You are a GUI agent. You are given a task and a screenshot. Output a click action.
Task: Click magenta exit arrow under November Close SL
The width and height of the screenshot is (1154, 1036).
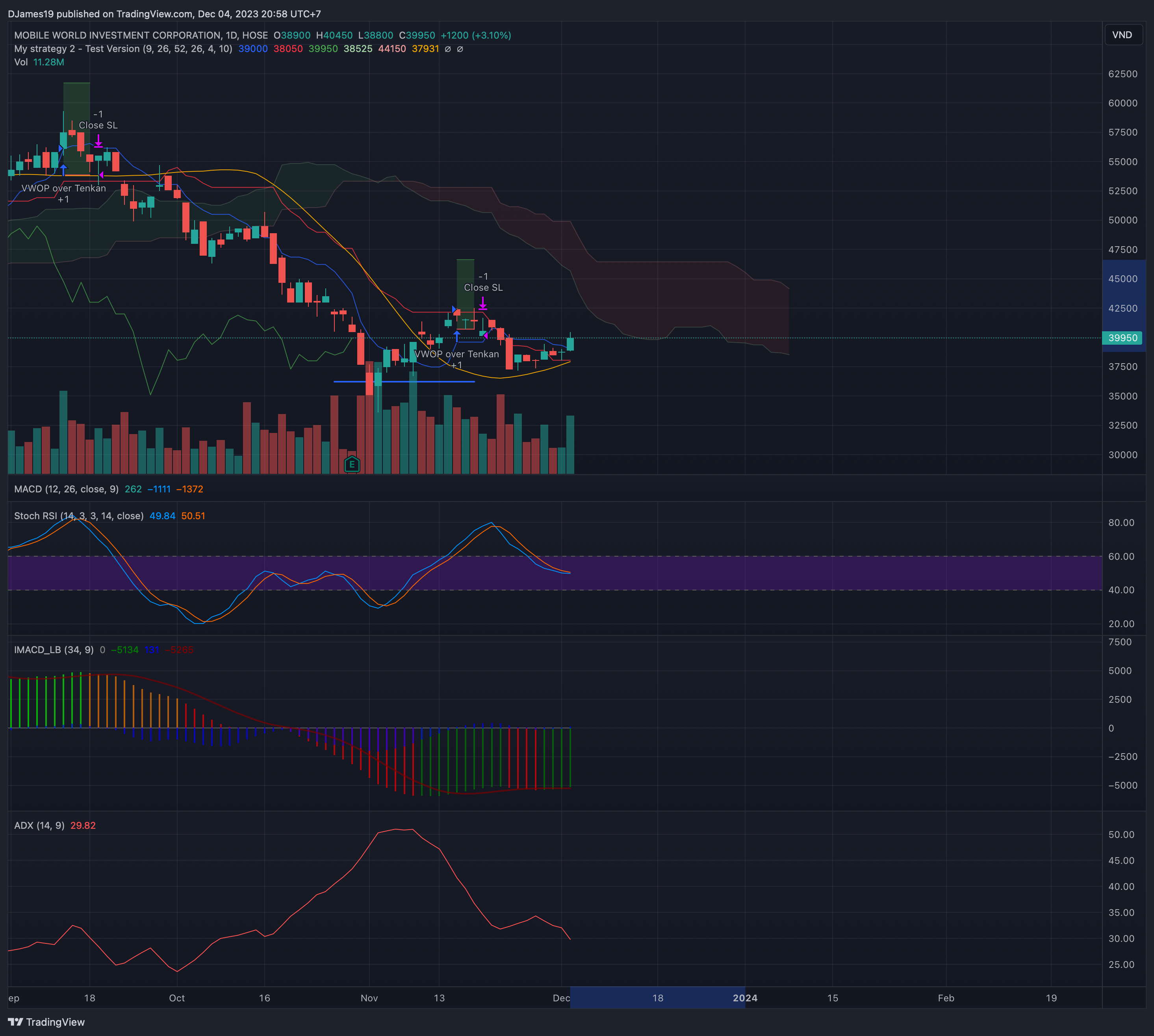coord(482,303)
